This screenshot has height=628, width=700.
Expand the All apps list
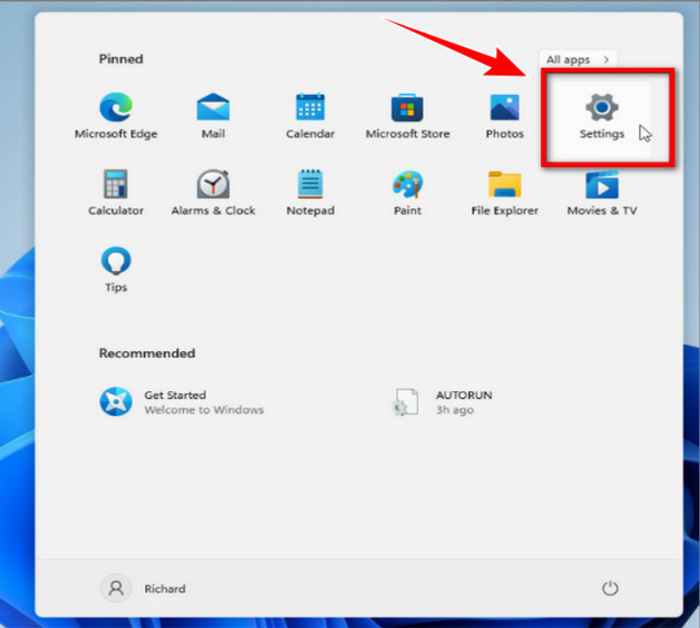click(x=579, y=60)
